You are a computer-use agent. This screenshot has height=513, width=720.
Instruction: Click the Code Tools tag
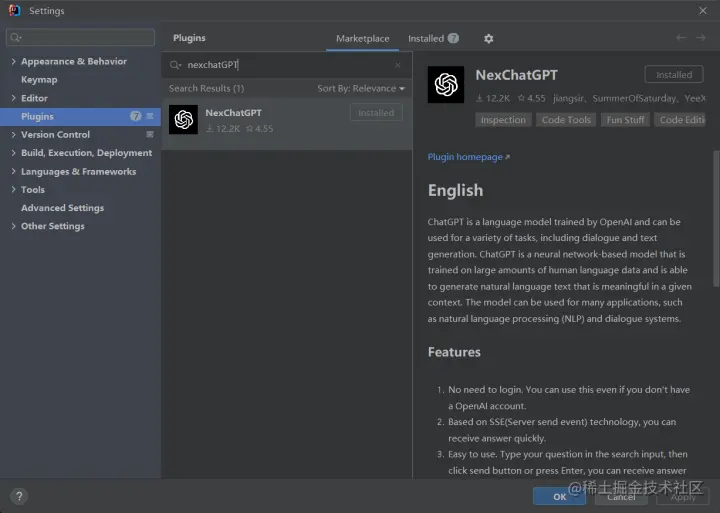566,120
